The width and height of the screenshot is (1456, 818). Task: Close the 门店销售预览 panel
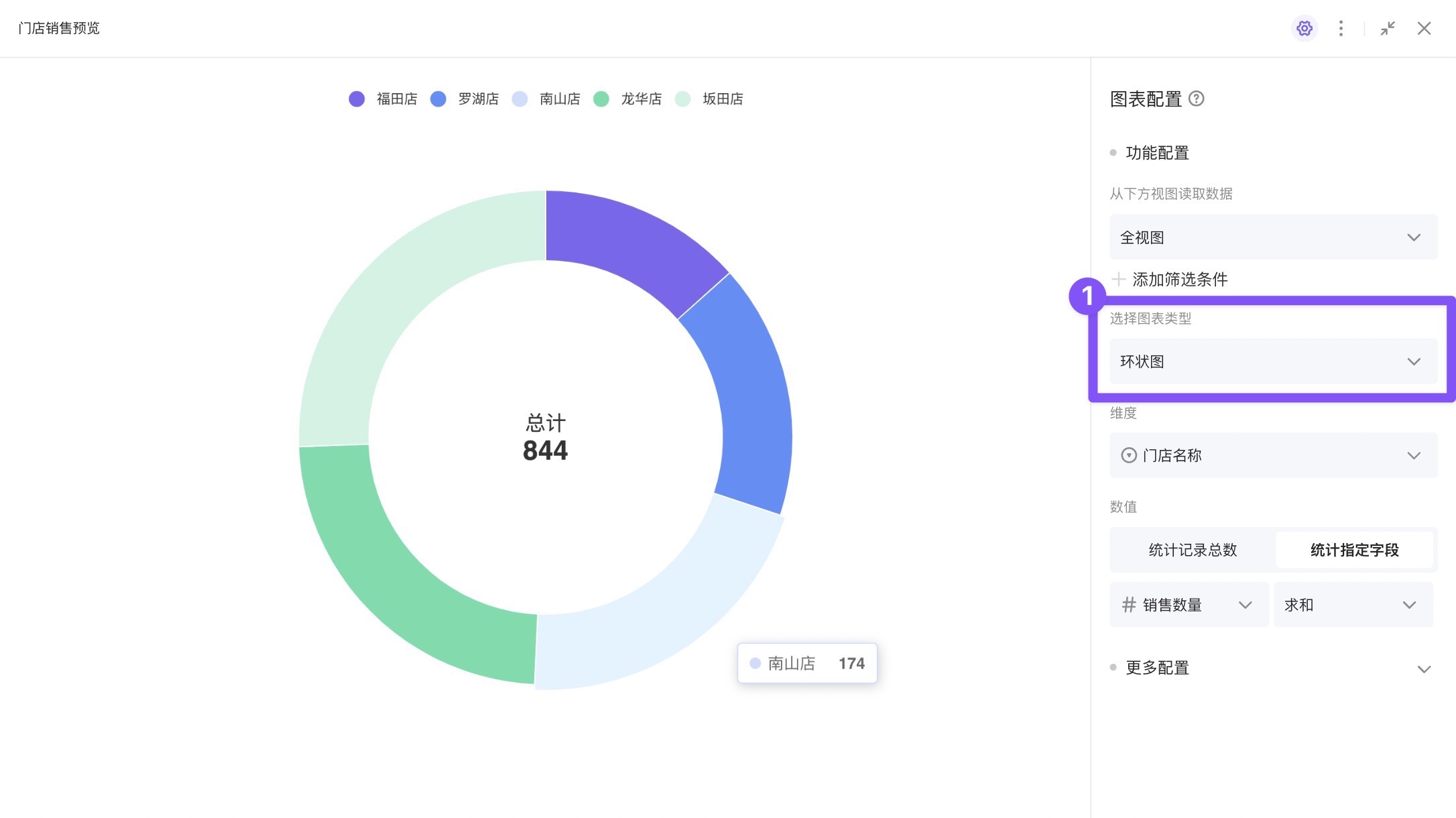click(1424, 28)
